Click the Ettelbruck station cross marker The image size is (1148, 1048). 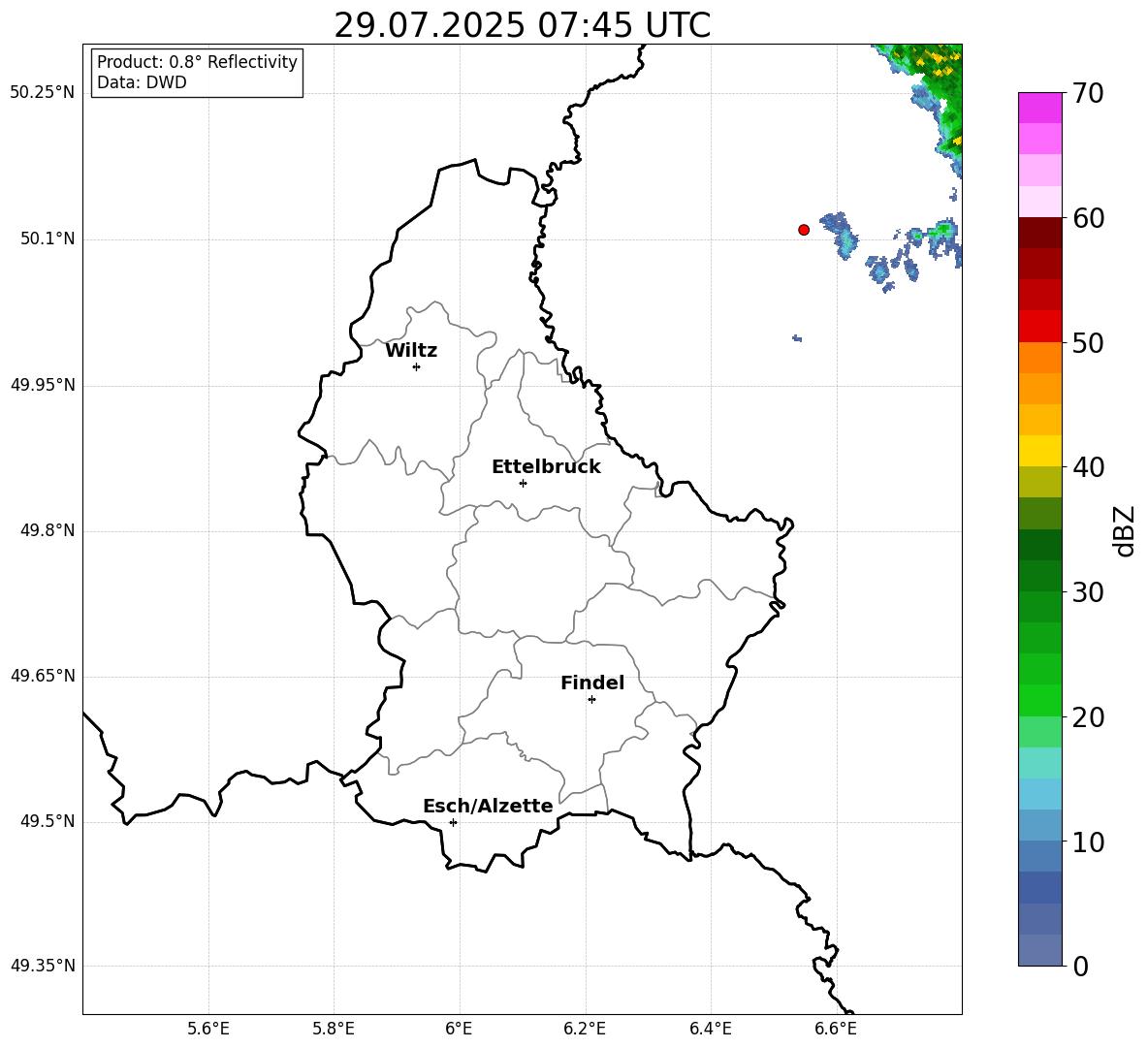pyautogui.click(x=523, y=483)
